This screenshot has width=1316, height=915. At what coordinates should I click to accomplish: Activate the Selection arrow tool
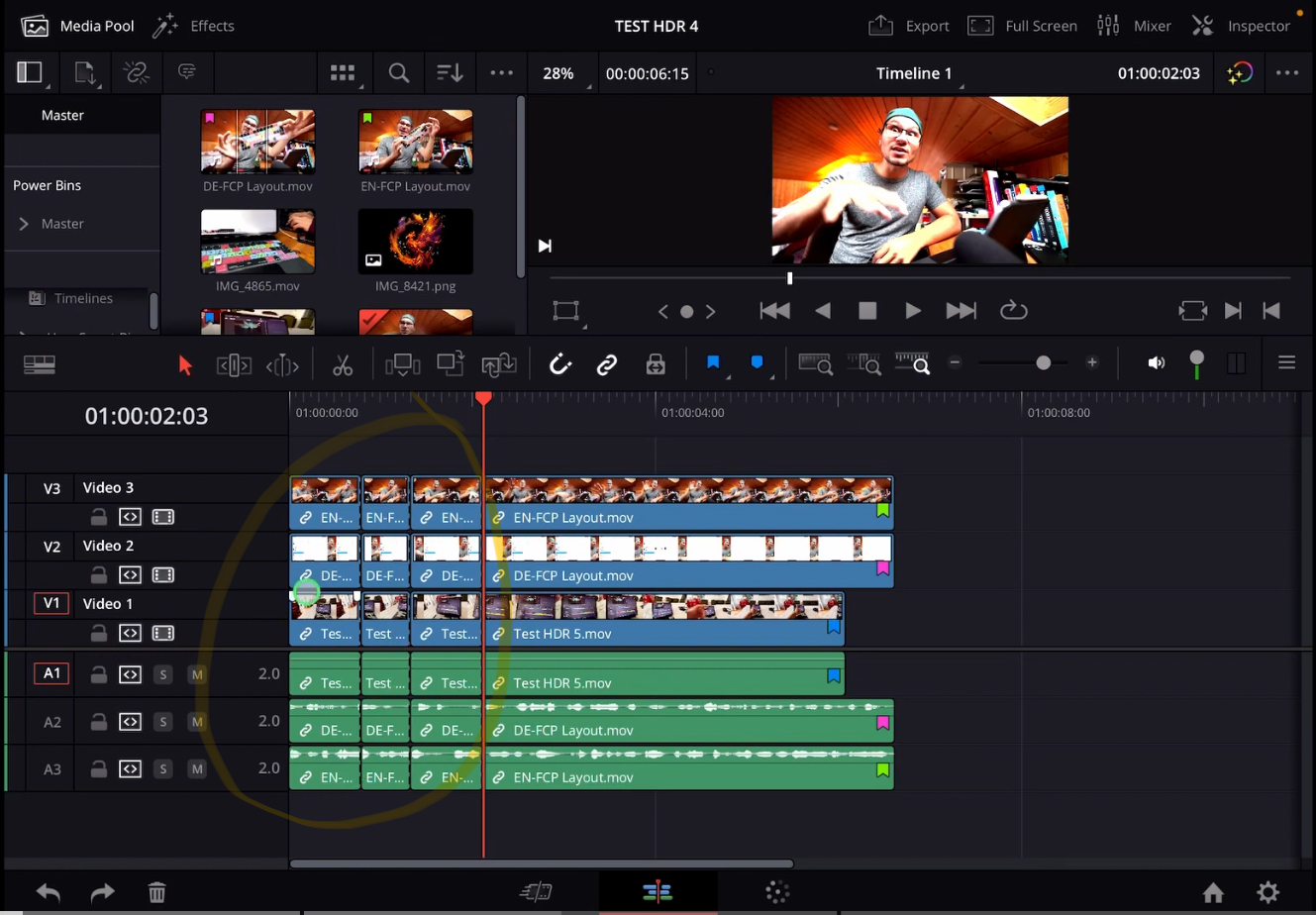184,364
